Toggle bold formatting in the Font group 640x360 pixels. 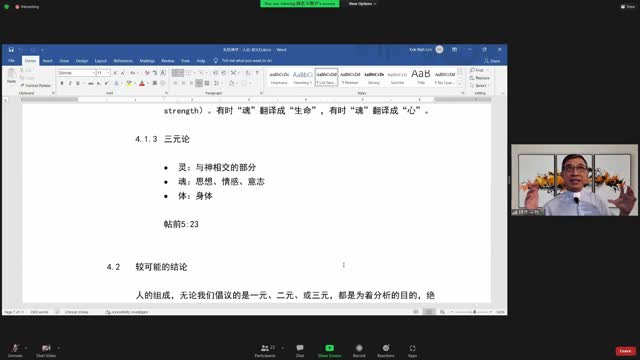62,83
